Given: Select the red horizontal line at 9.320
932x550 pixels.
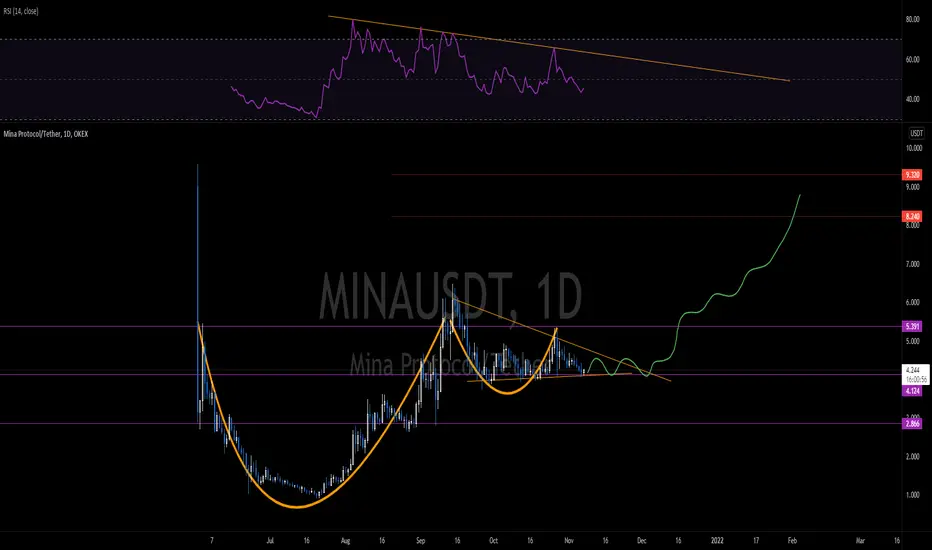Looking at the screenshot, I should (x=647, y=175).
